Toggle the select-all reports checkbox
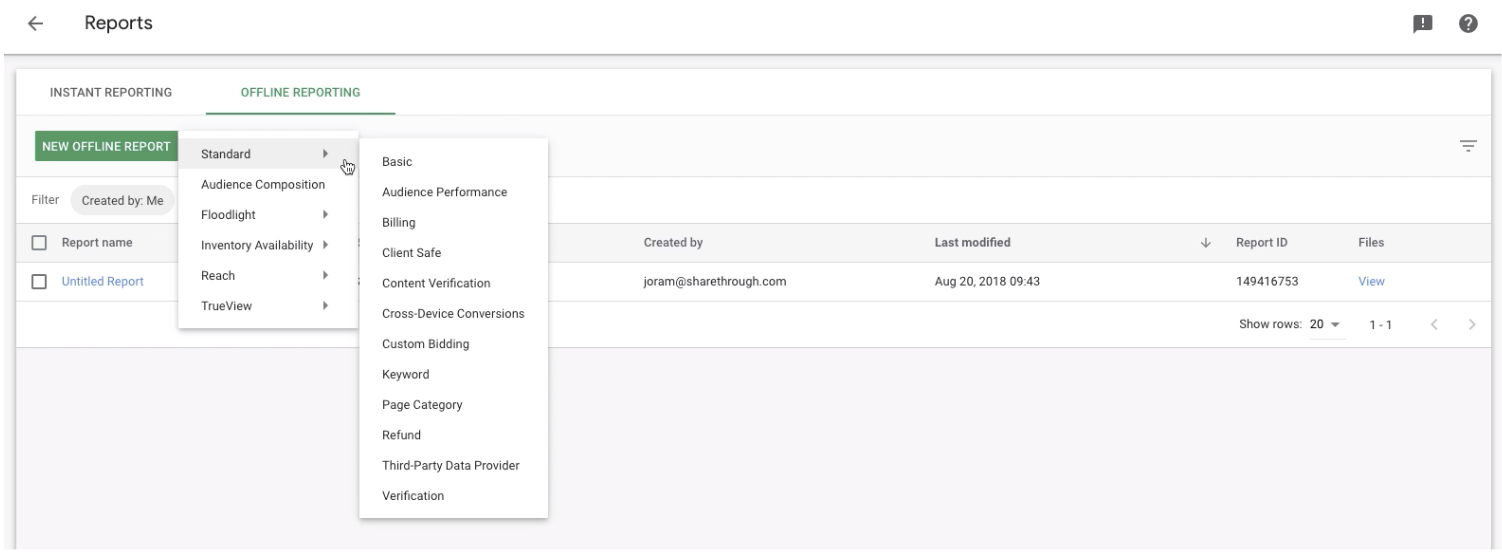1502x560 pixels. 40,243
